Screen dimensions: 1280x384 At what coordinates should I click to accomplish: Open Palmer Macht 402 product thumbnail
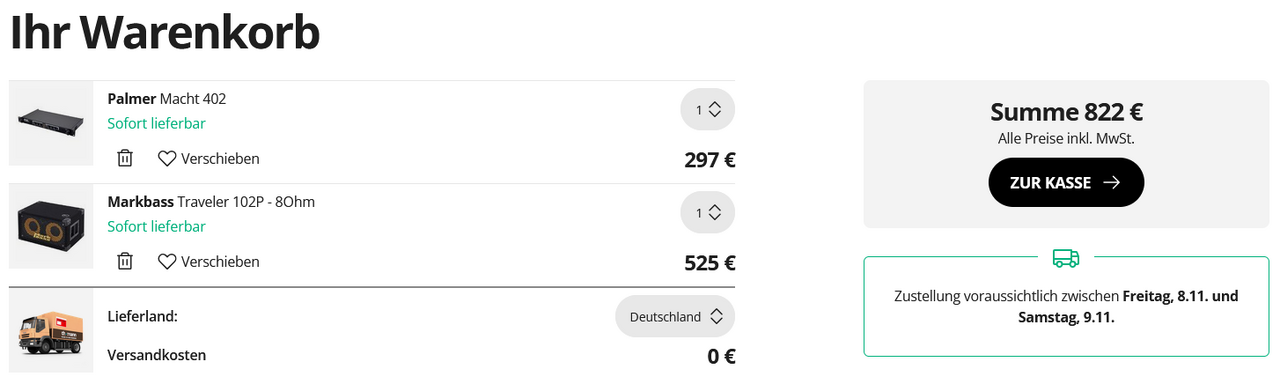click(x=51, y=123)
